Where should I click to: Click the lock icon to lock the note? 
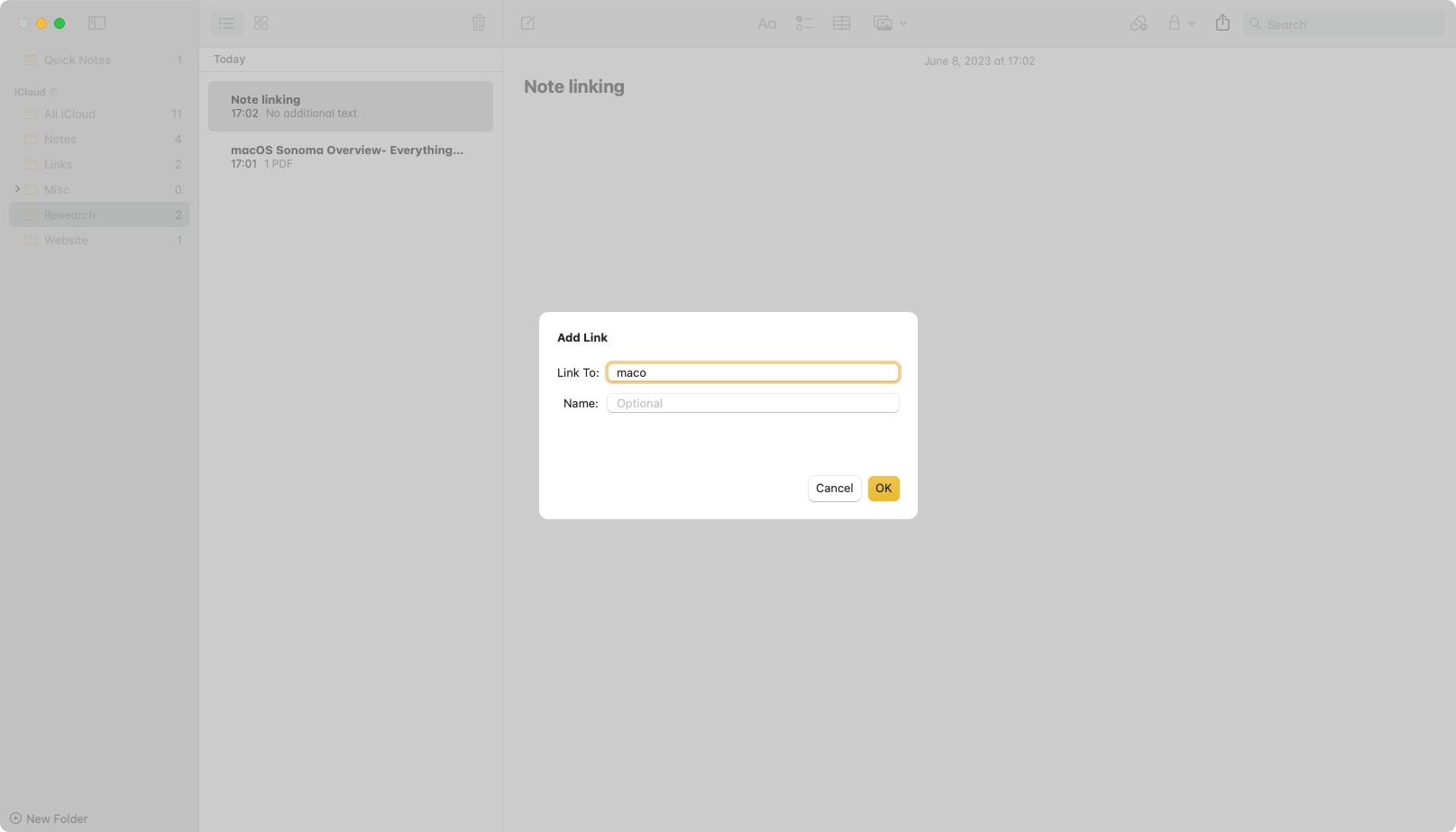[1174, 23]
